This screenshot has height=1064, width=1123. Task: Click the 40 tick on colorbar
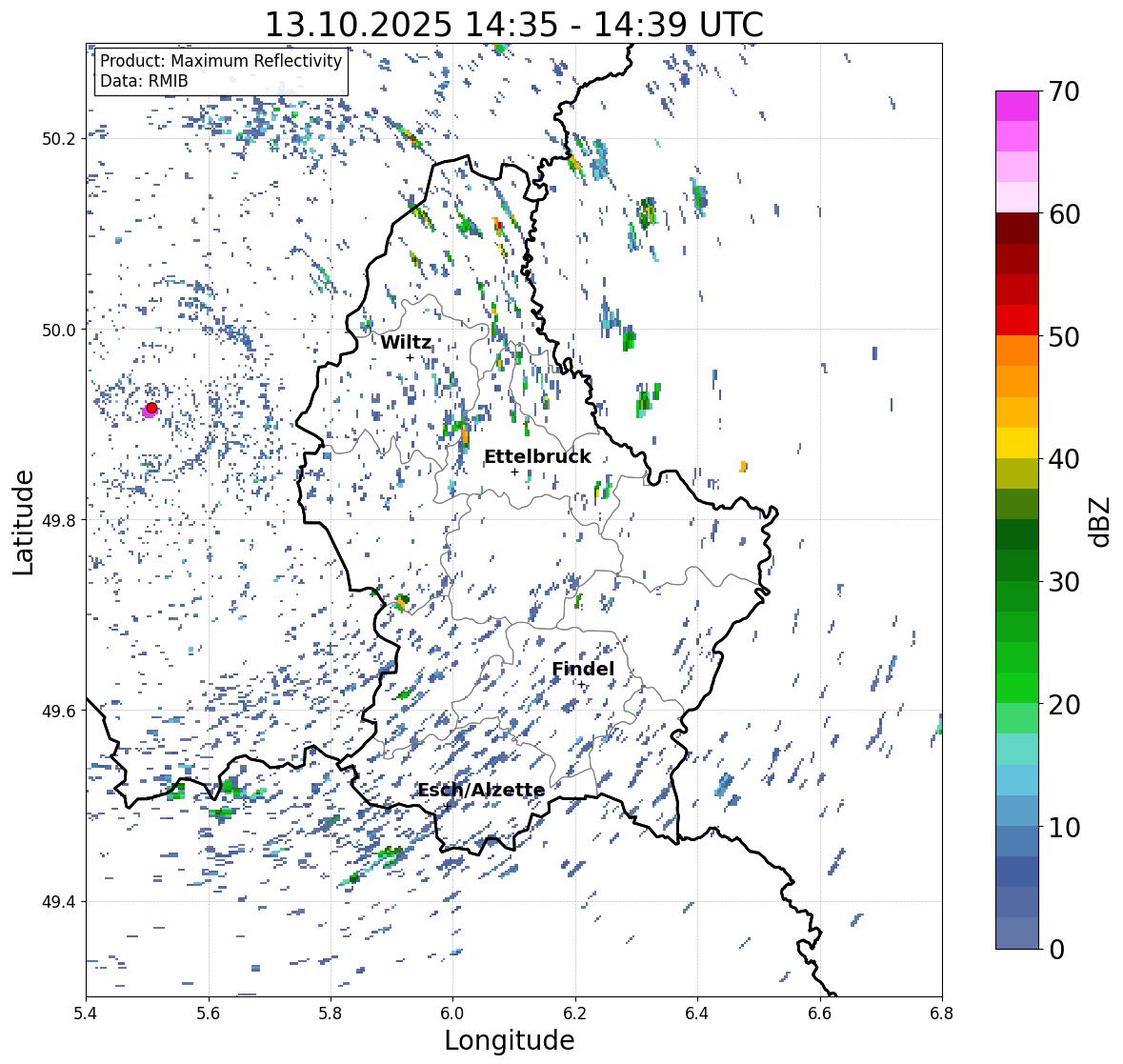[1064, 459]
